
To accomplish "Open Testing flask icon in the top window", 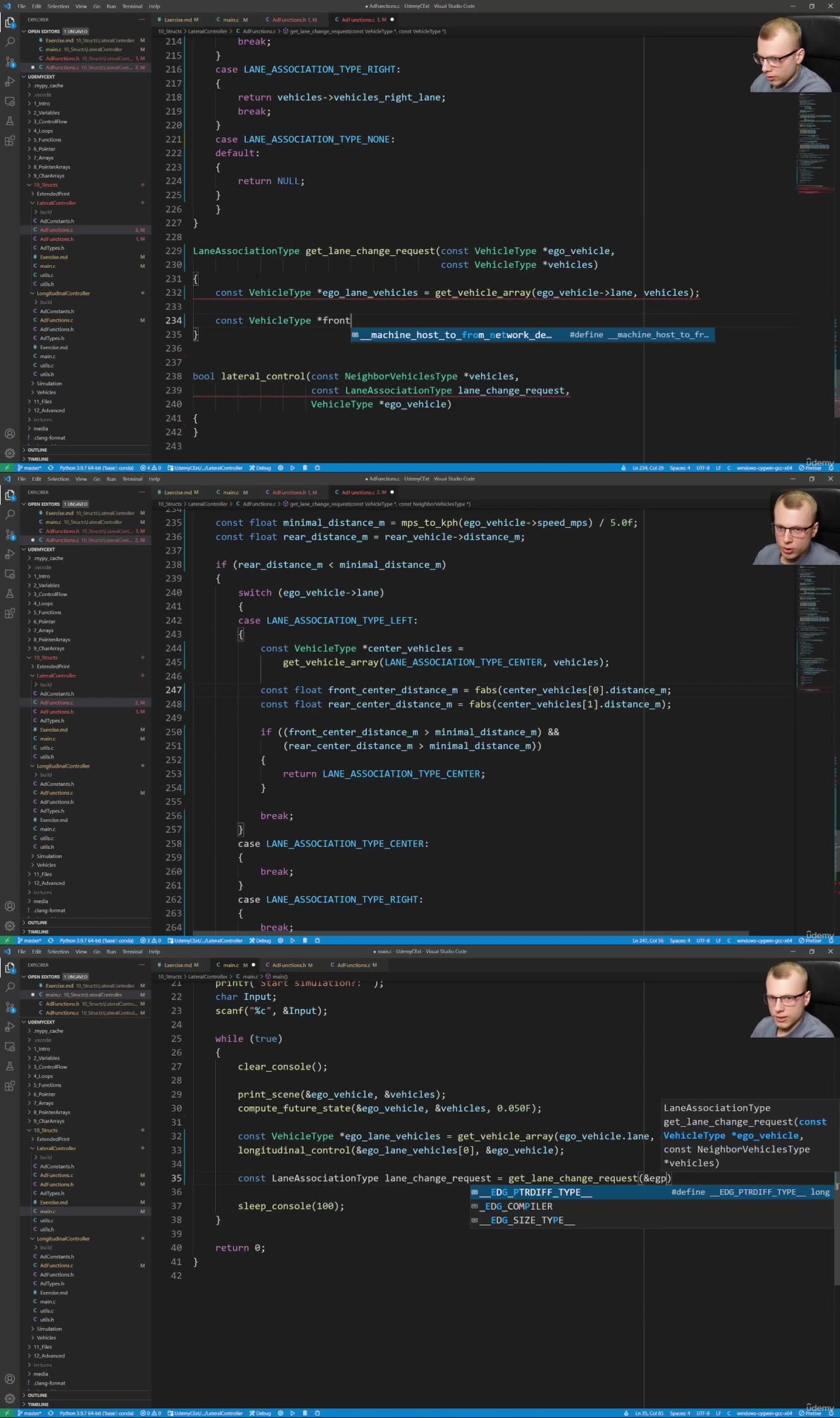I will pyautogui.click(x=10, y=121).
